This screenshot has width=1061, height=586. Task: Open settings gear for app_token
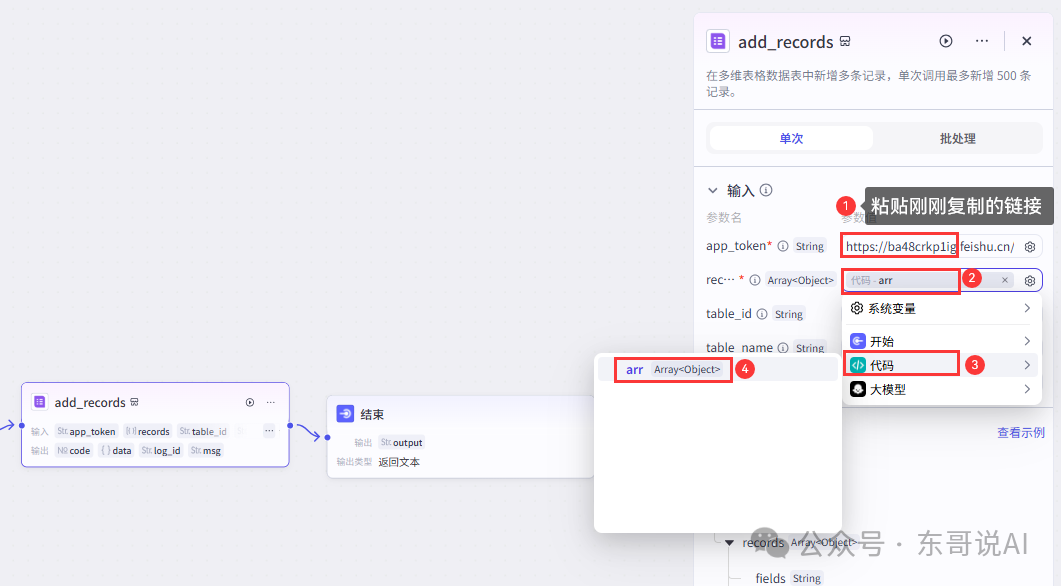(x=1030, y=247)
